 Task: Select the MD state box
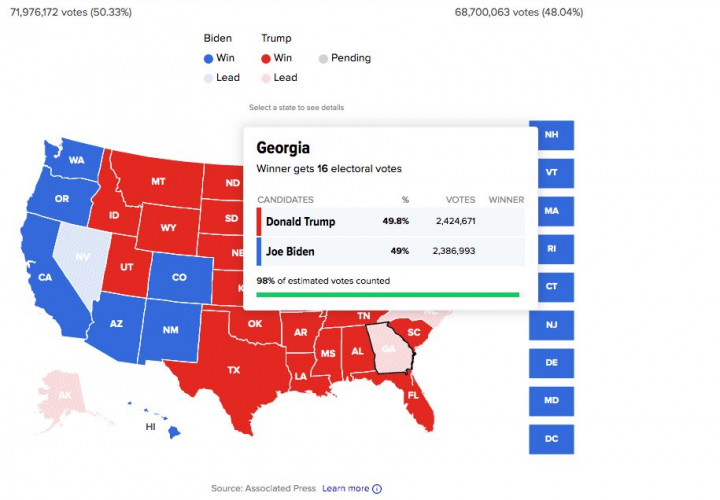(551, 401)
